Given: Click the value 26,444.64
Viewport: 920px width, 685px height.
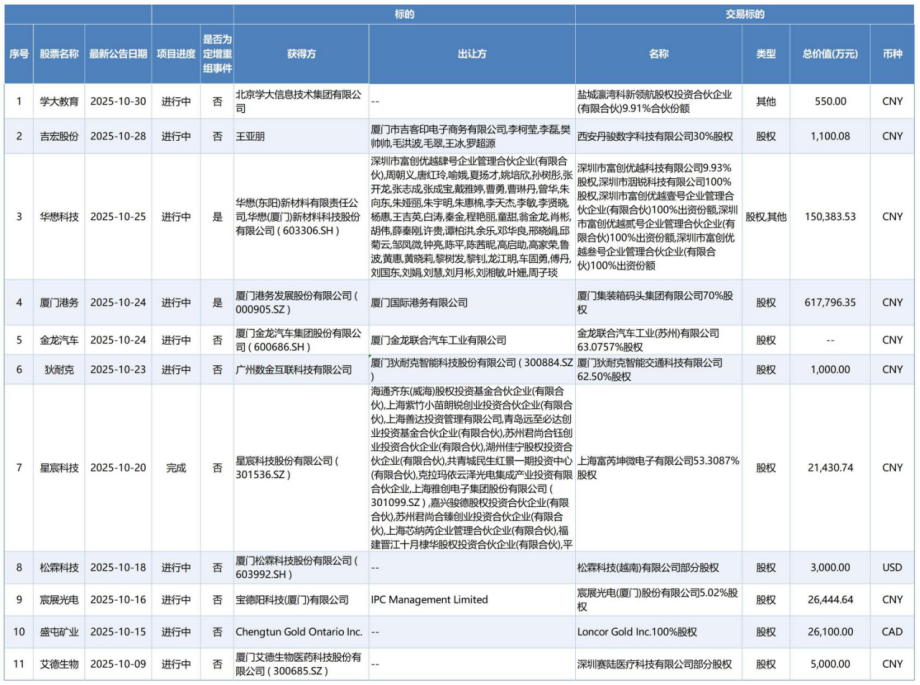Looking at the screenshot, I should pyautogui.click(x=830, y=600).
